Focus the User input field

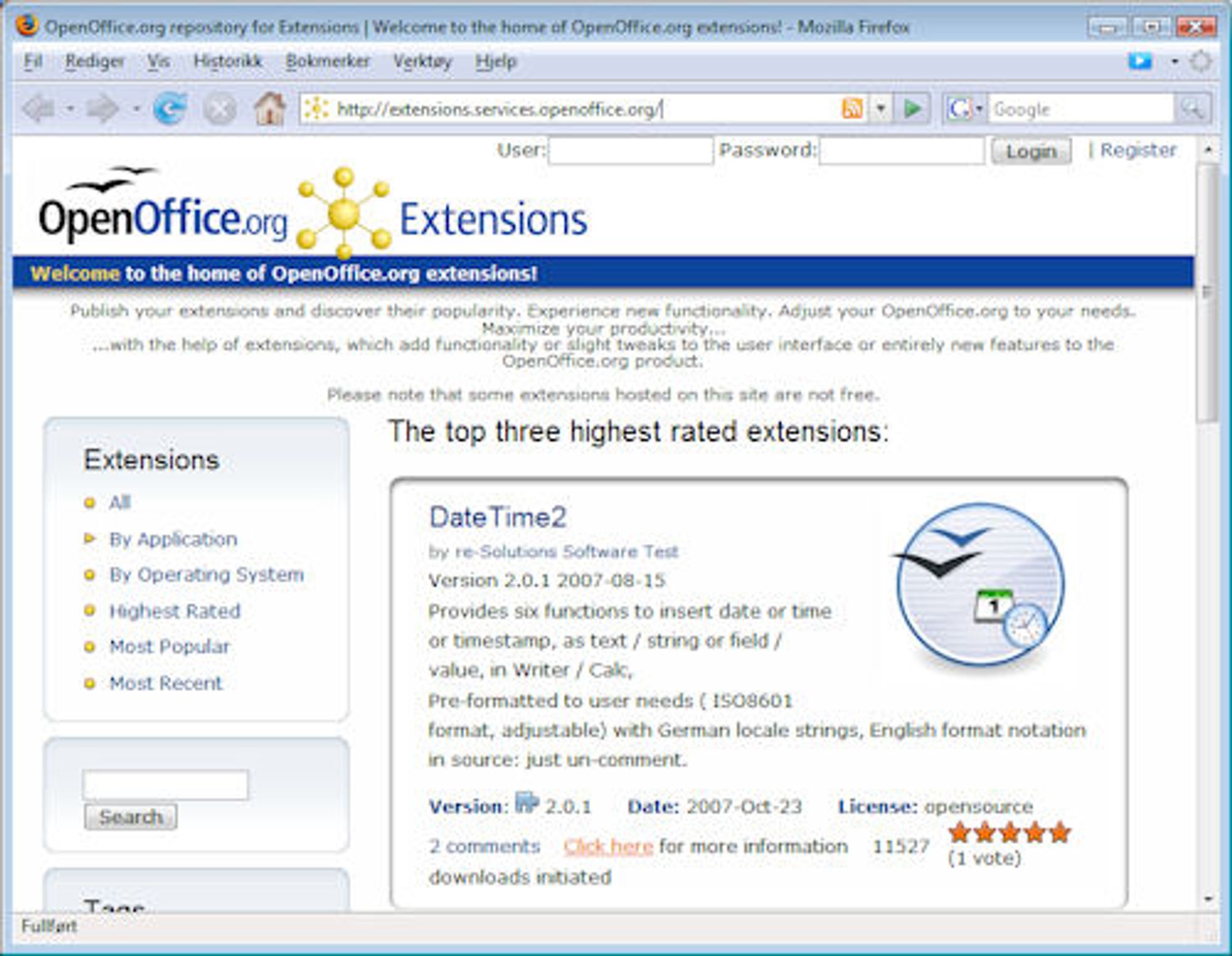click(x=630, y=151)
